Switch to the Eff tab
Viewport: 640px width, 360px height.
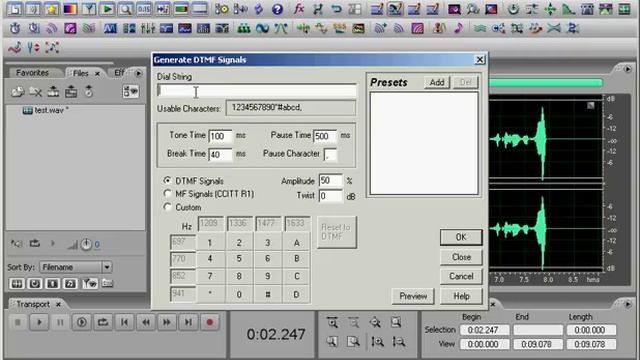point(119,73)
